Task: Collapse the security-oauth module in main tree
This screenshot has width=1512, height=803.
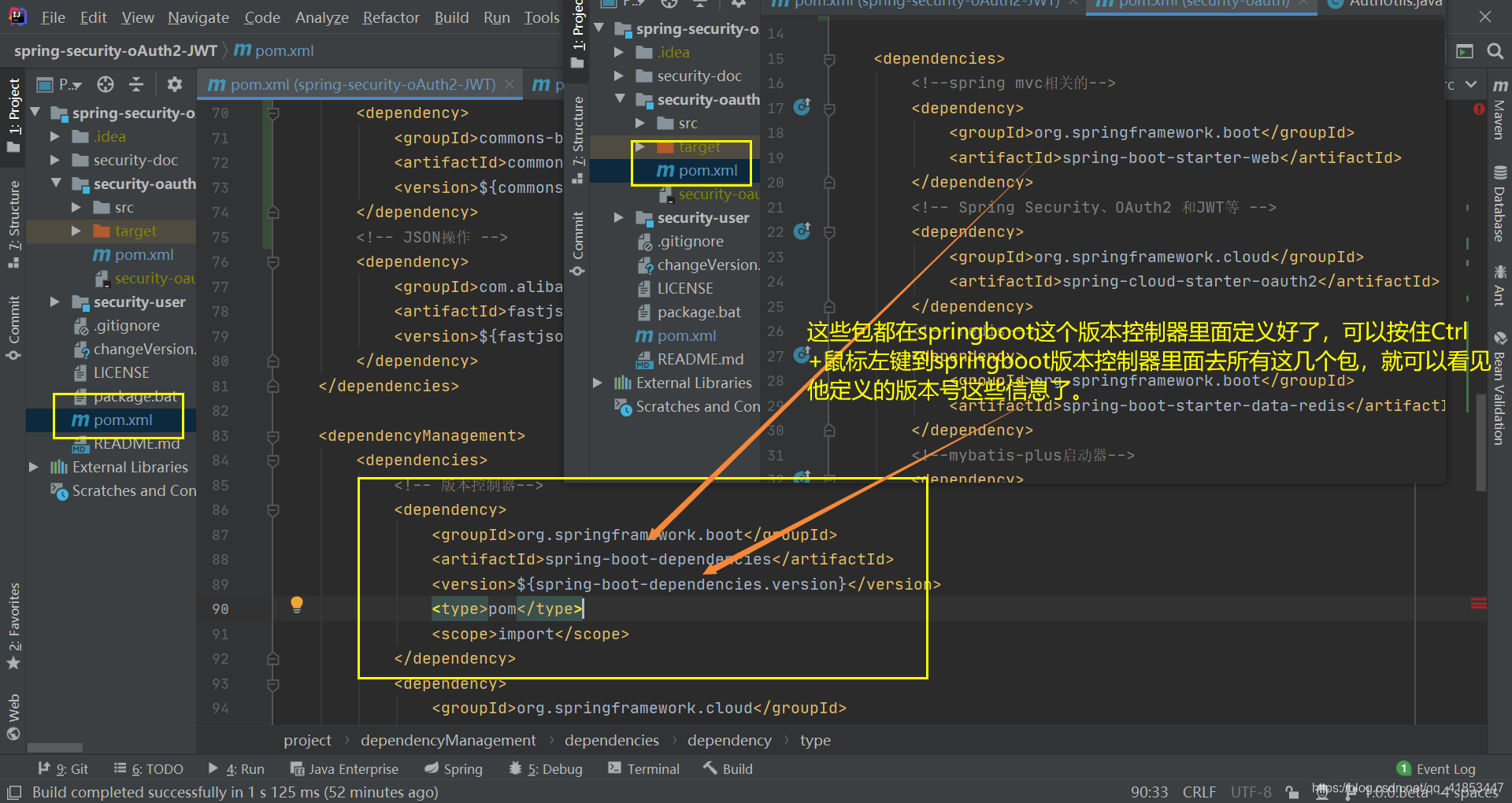Action: coord(55,183)
